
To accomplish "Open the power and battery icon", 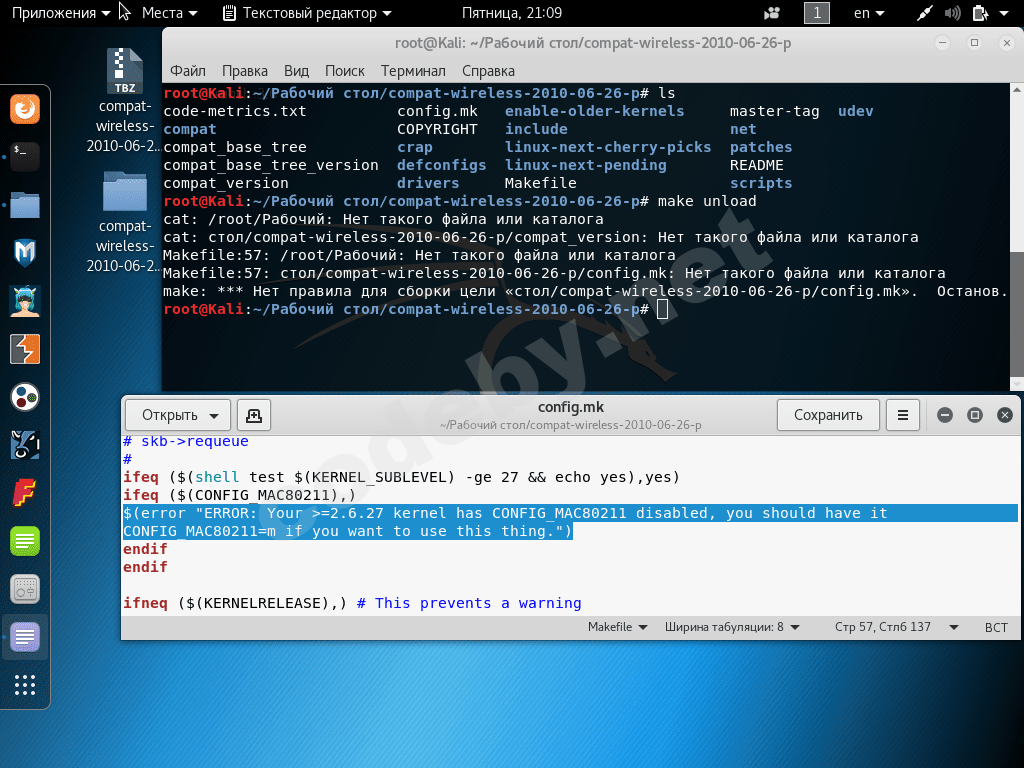I will 980,13.
